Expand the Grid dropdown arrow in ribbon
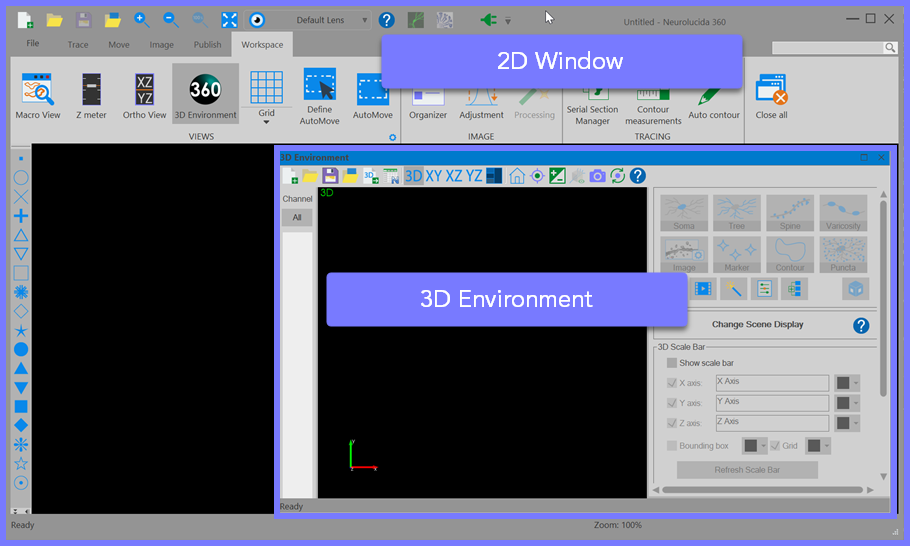 pos(266,122)
